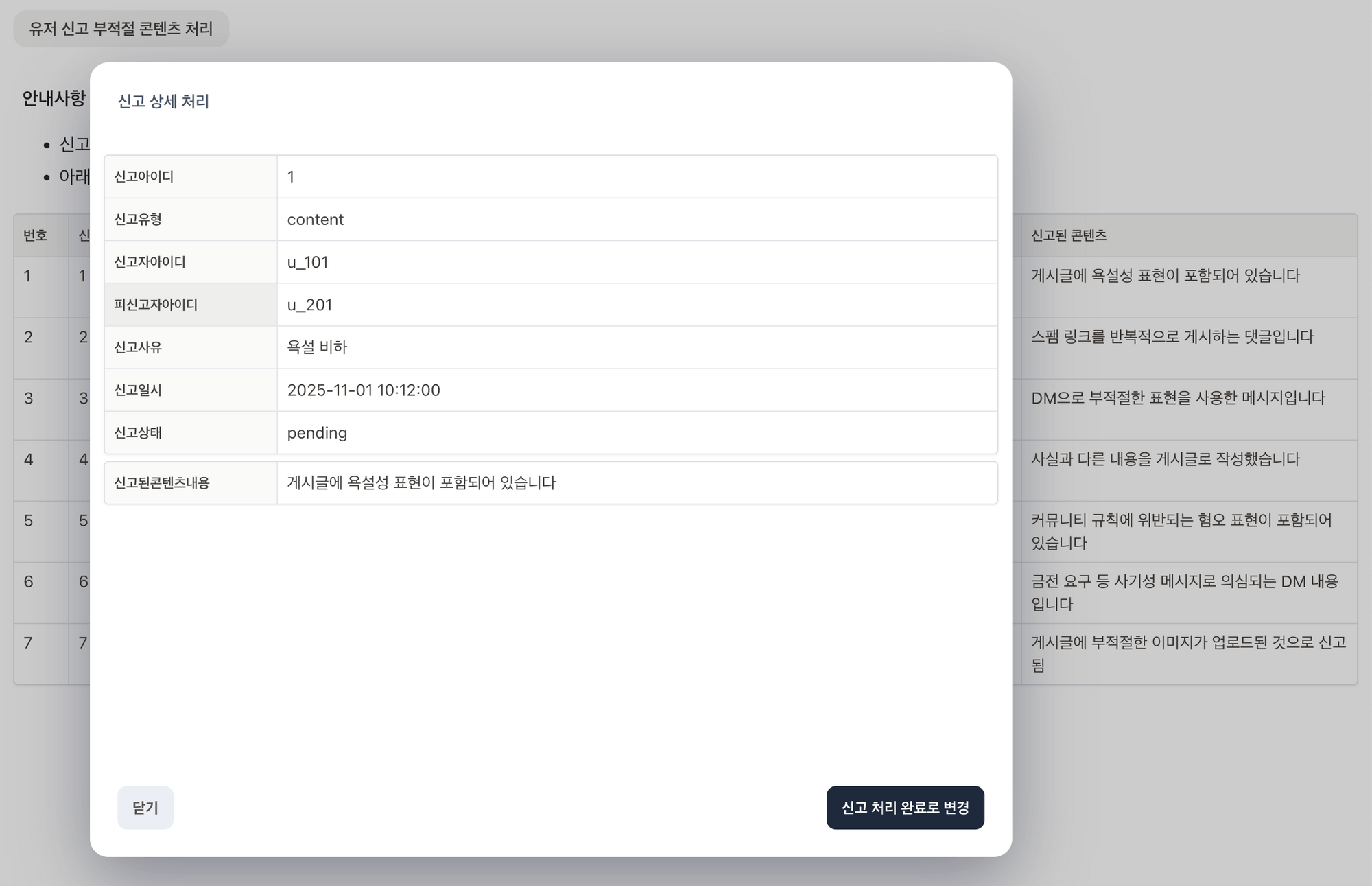Click the spam link comment row content
Image resolution: width=1372 pixels, height=886 pixels.
1172,337
